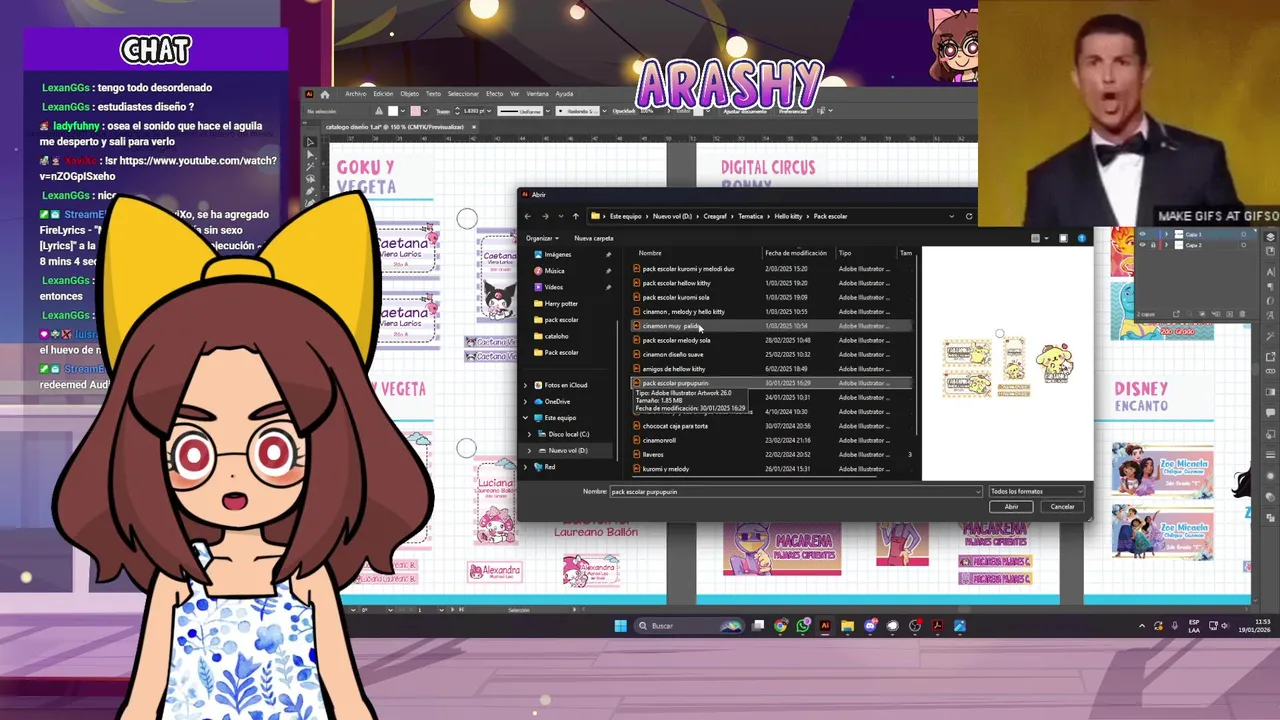Open the Imágenes quick access folder
1280x720 pixels.
(558, 254)
